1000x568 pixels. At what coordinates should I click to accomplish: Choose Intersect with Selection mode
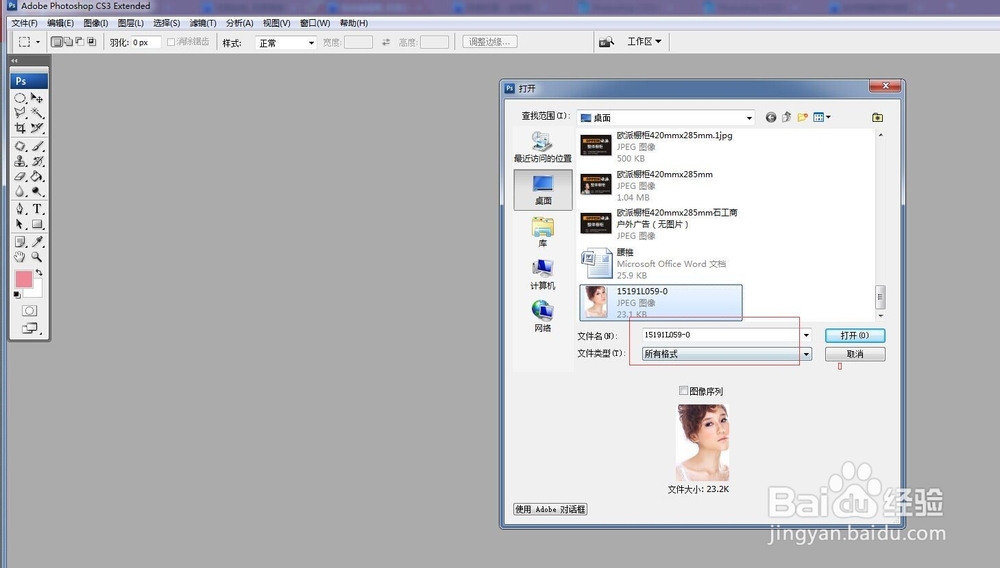click(92, 42)
